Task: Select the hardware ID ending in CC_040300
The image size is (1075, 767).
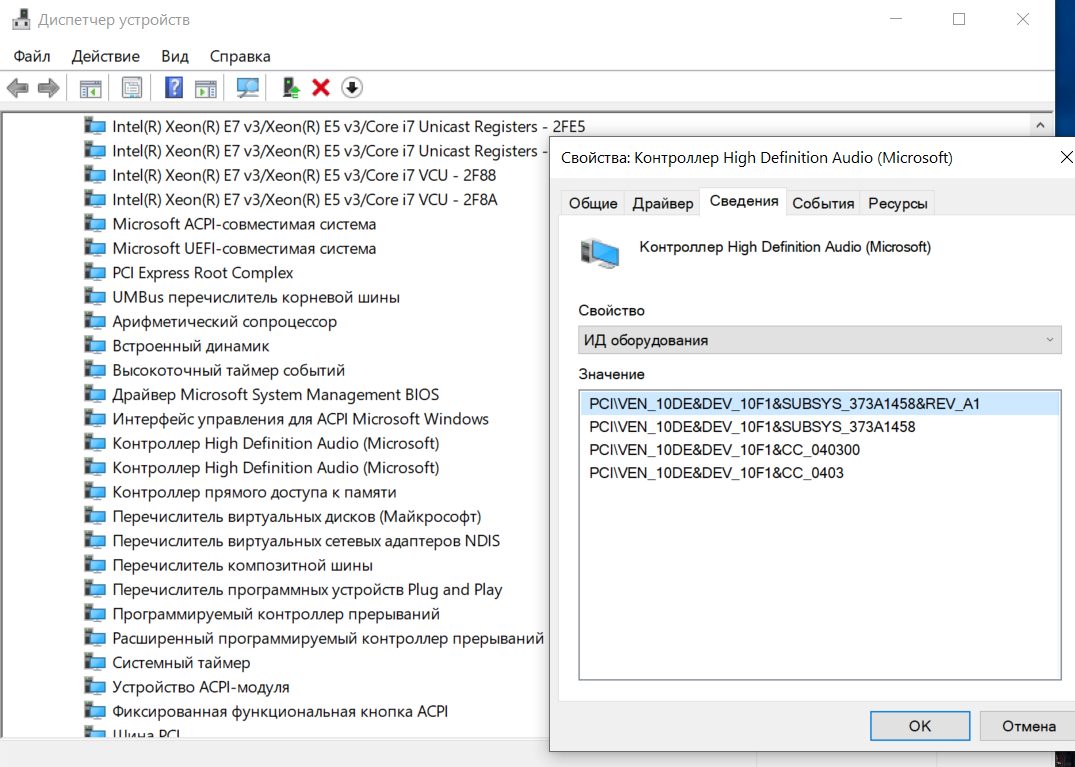Action: (724, 450)
